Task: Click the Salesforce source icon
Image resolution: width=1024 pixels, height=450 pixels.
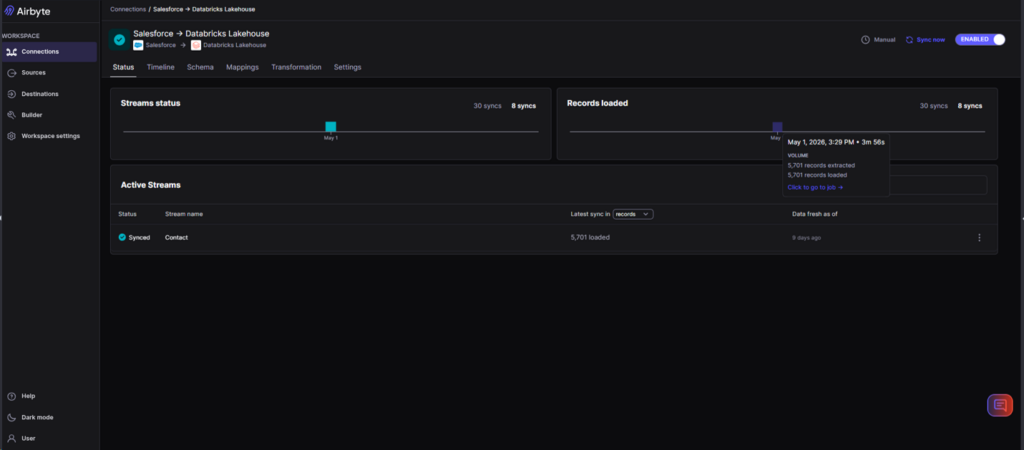Action: click(138, 45)
